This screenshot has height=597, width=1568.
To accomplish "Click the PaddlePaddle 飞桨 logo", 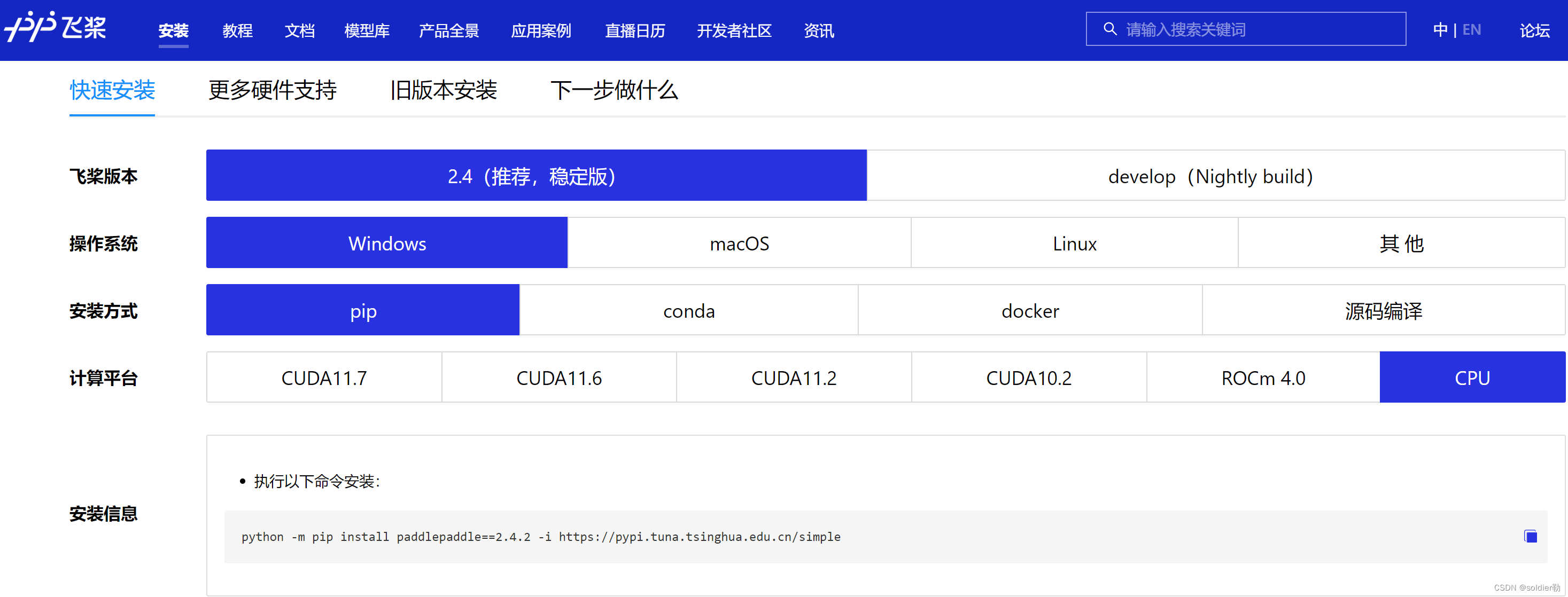I will pos(56,27).
